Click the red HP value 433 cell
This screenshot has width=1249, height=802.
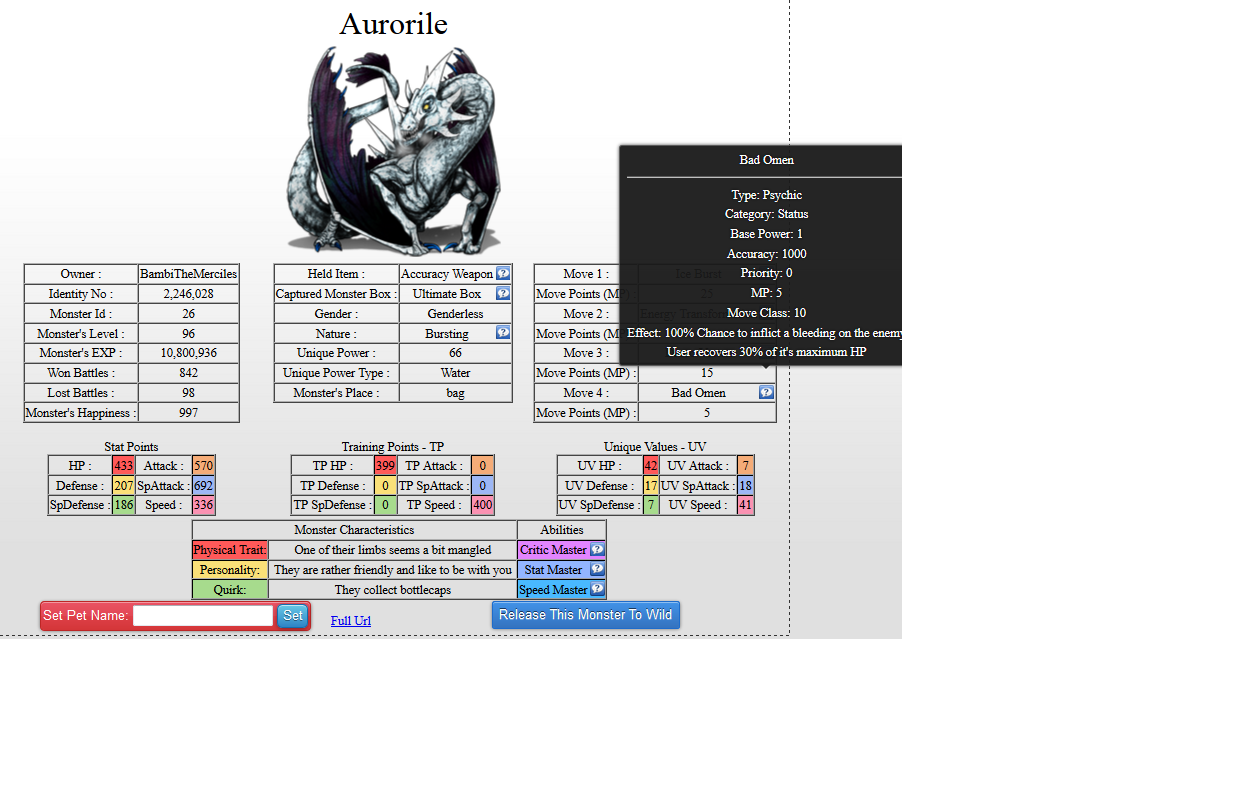click(x=123, y=465)
